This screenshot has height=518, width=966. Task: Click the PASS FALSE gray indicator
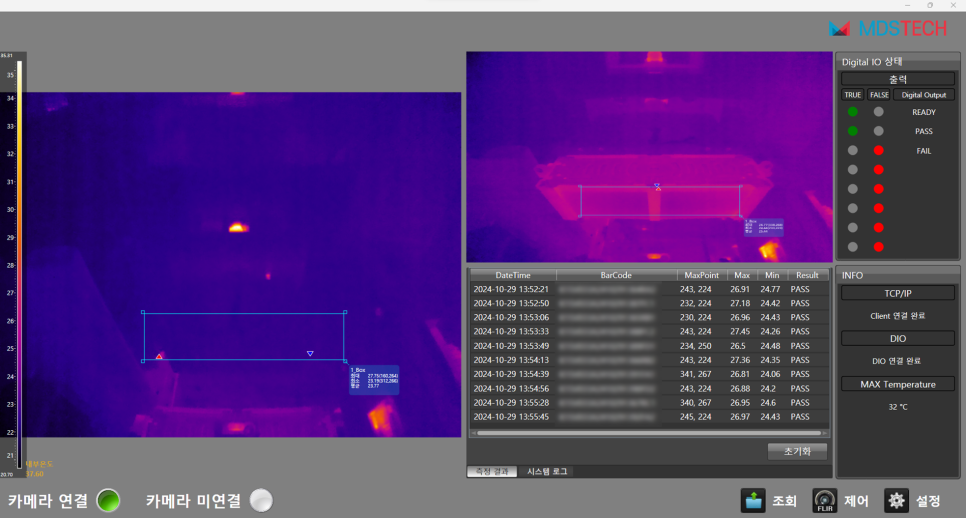(879, 131)
